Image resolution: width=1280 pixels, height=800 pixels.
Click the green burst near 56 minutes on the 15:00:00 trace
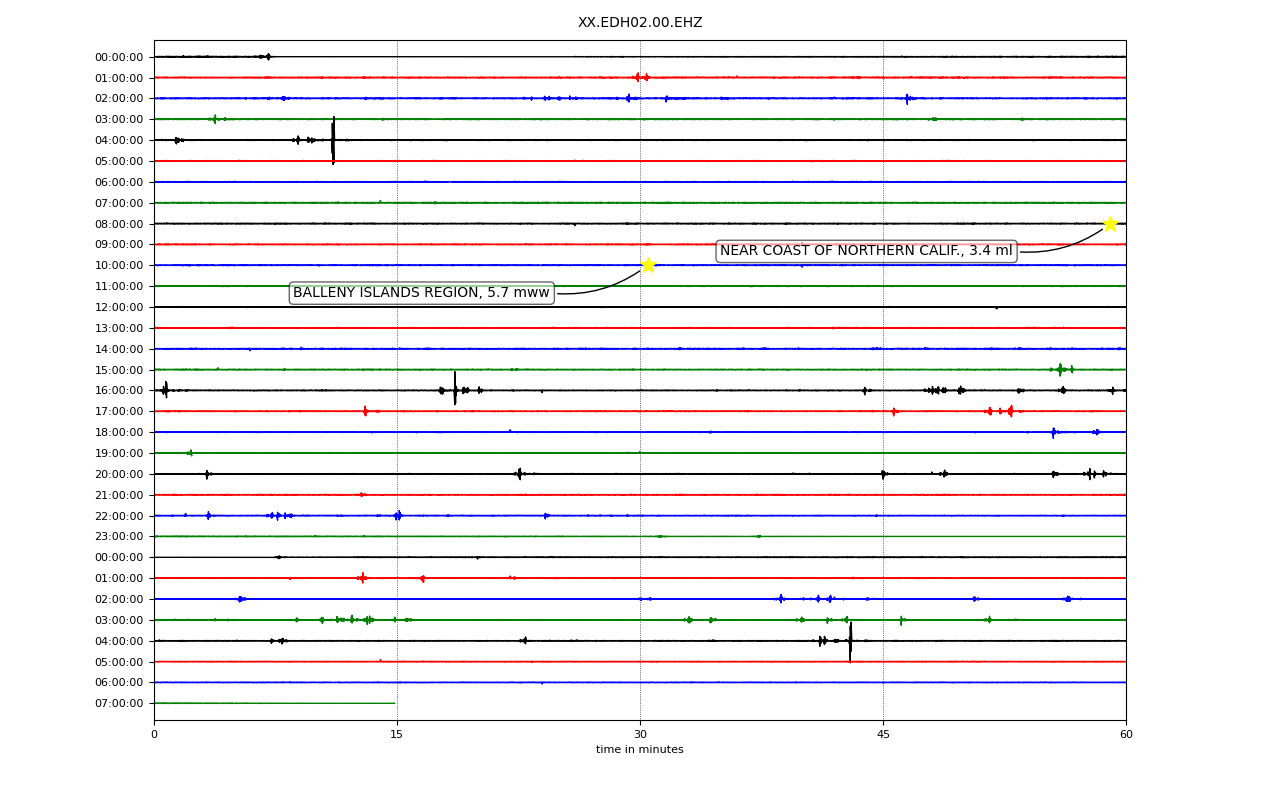pyautogui.click(x=1062, y=369)
